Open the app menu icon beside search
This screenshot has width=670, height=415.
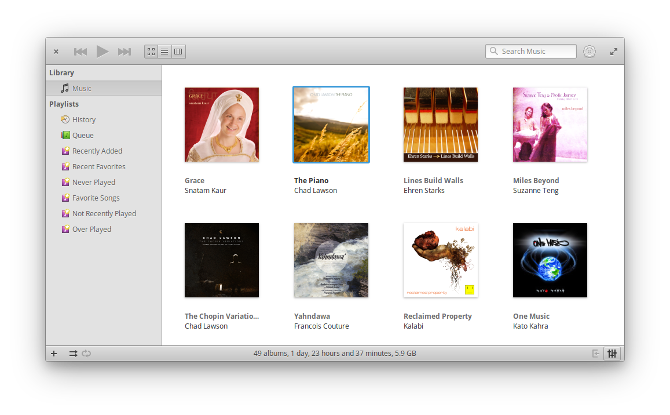[x=589, y=51]
